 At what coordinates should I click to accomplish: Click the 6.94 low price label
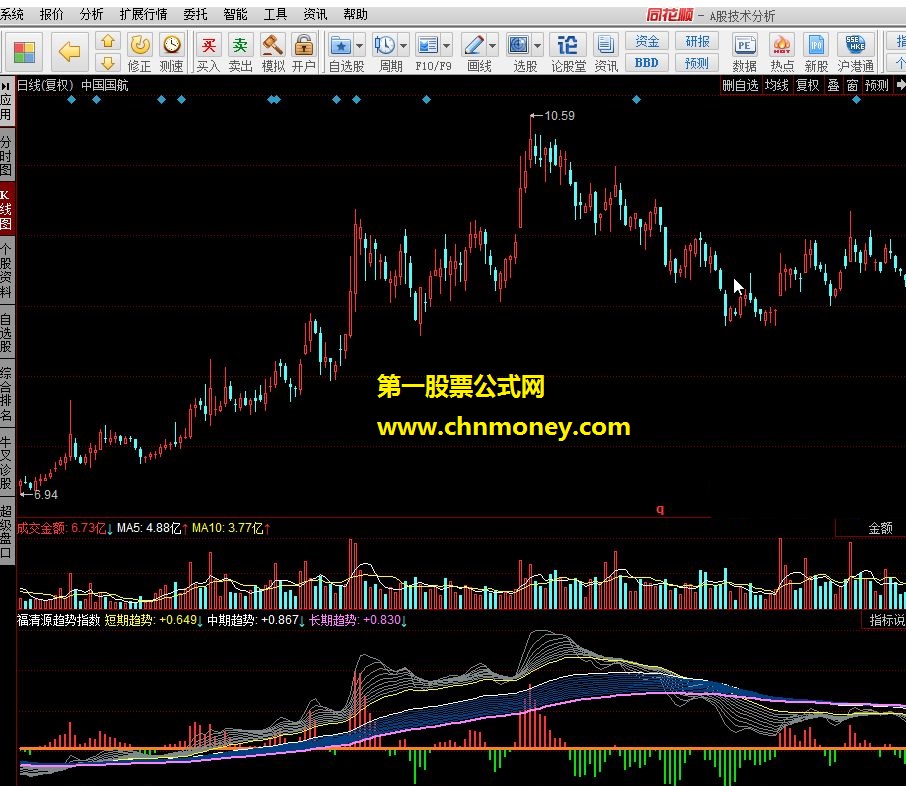pos(46,495)
